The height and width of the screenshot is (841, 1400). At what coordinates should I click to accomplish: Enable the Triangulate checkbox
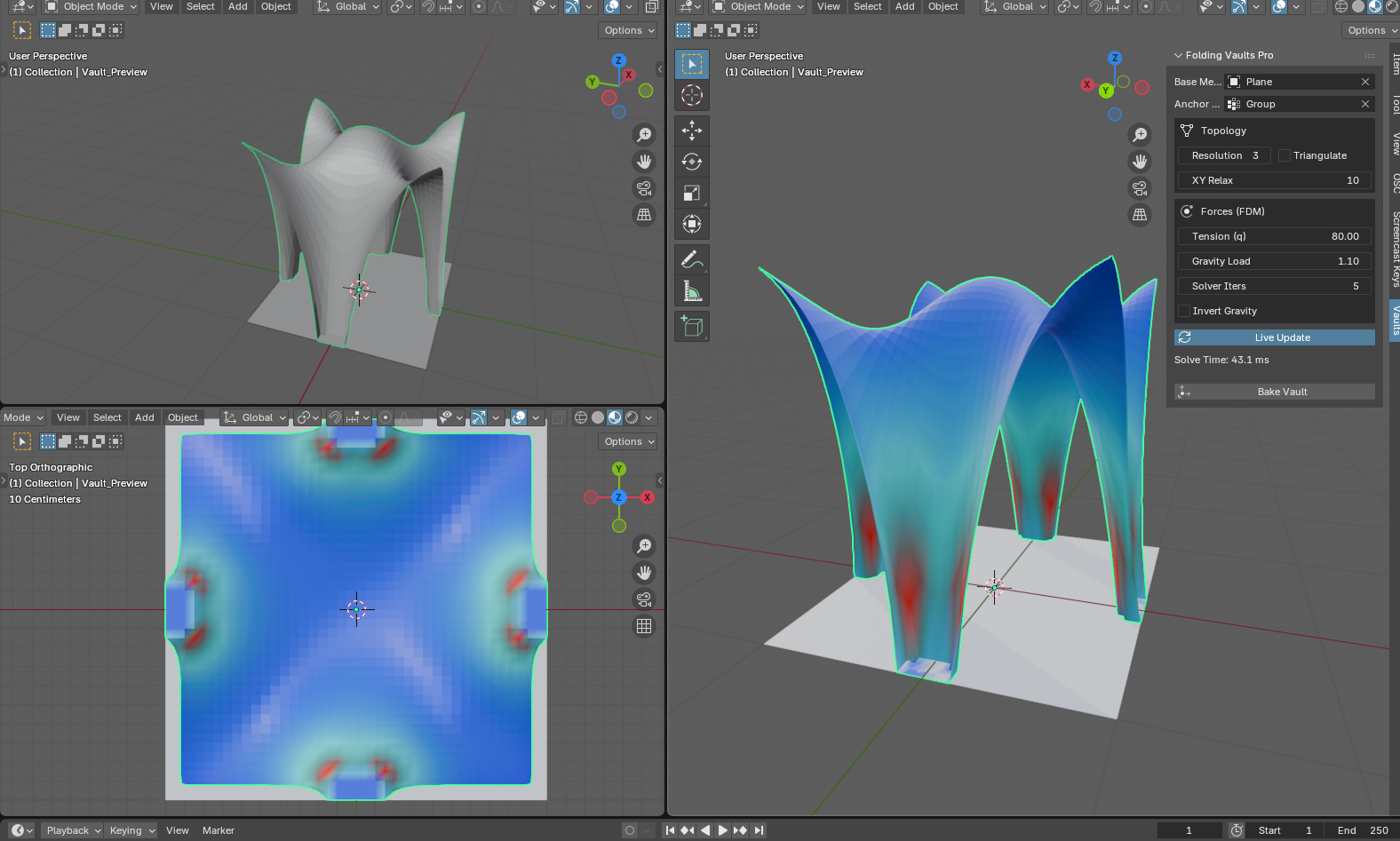pos(1285,155)
